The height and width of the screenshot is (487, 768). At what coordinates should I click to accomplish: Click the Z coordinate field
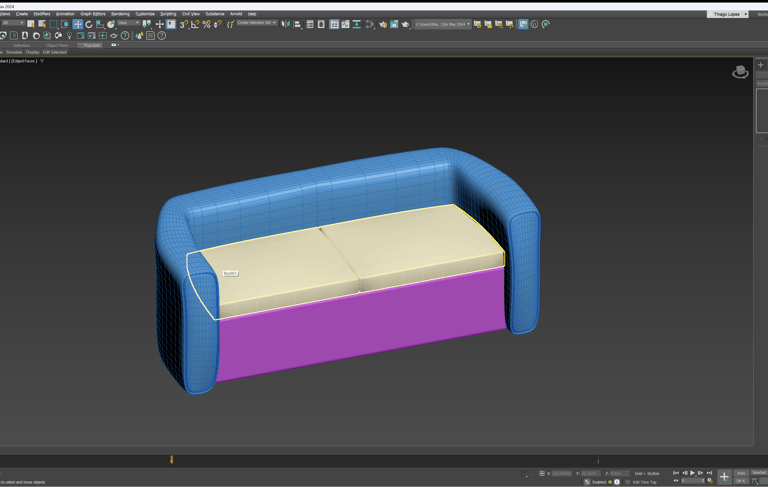coord(620,473)
